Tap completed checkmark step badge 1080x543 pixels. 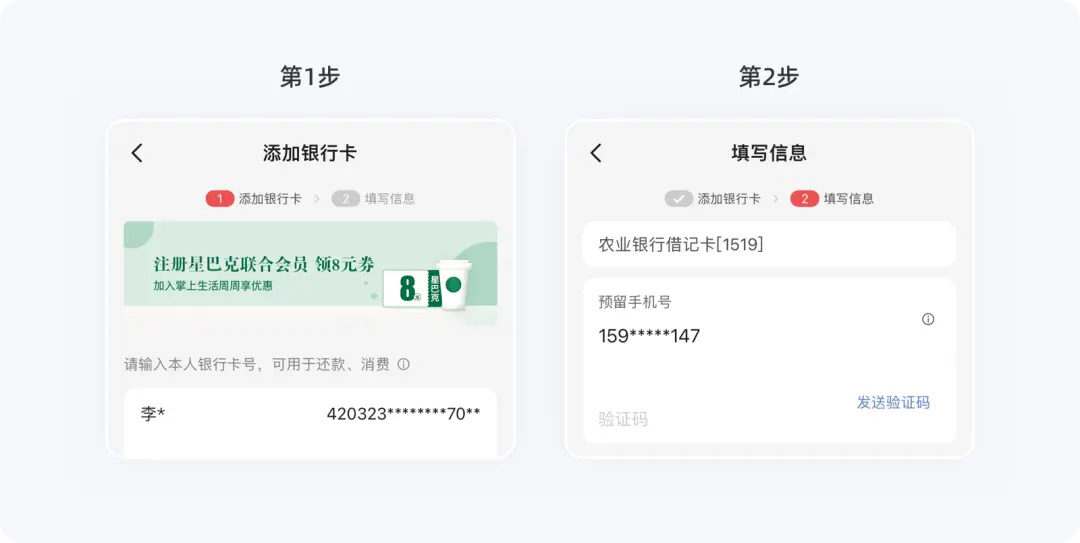click(x=678, y=199)
